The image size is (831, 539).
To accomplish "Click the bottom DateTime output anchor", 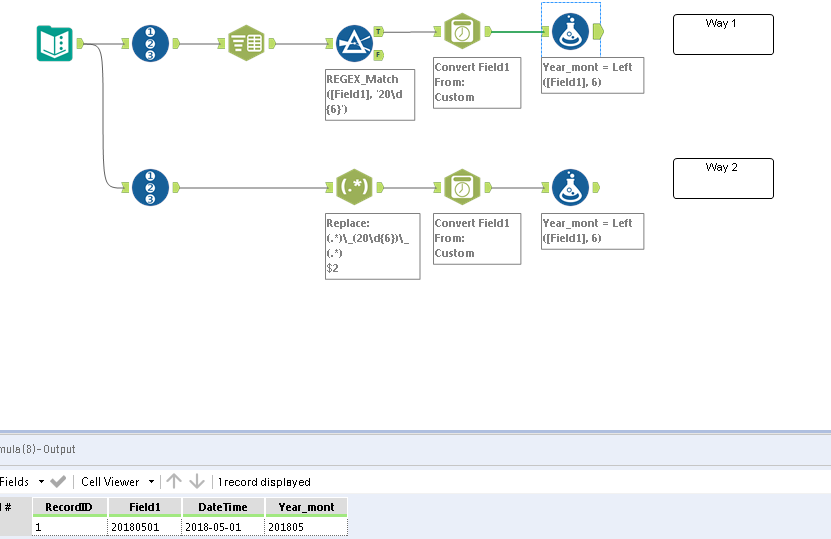I will (x=488, y=187).
